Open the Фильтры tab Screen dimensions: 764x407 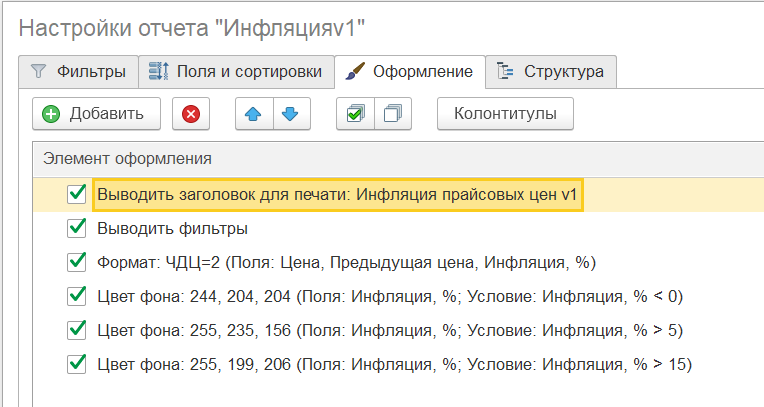tap(78, 72)
